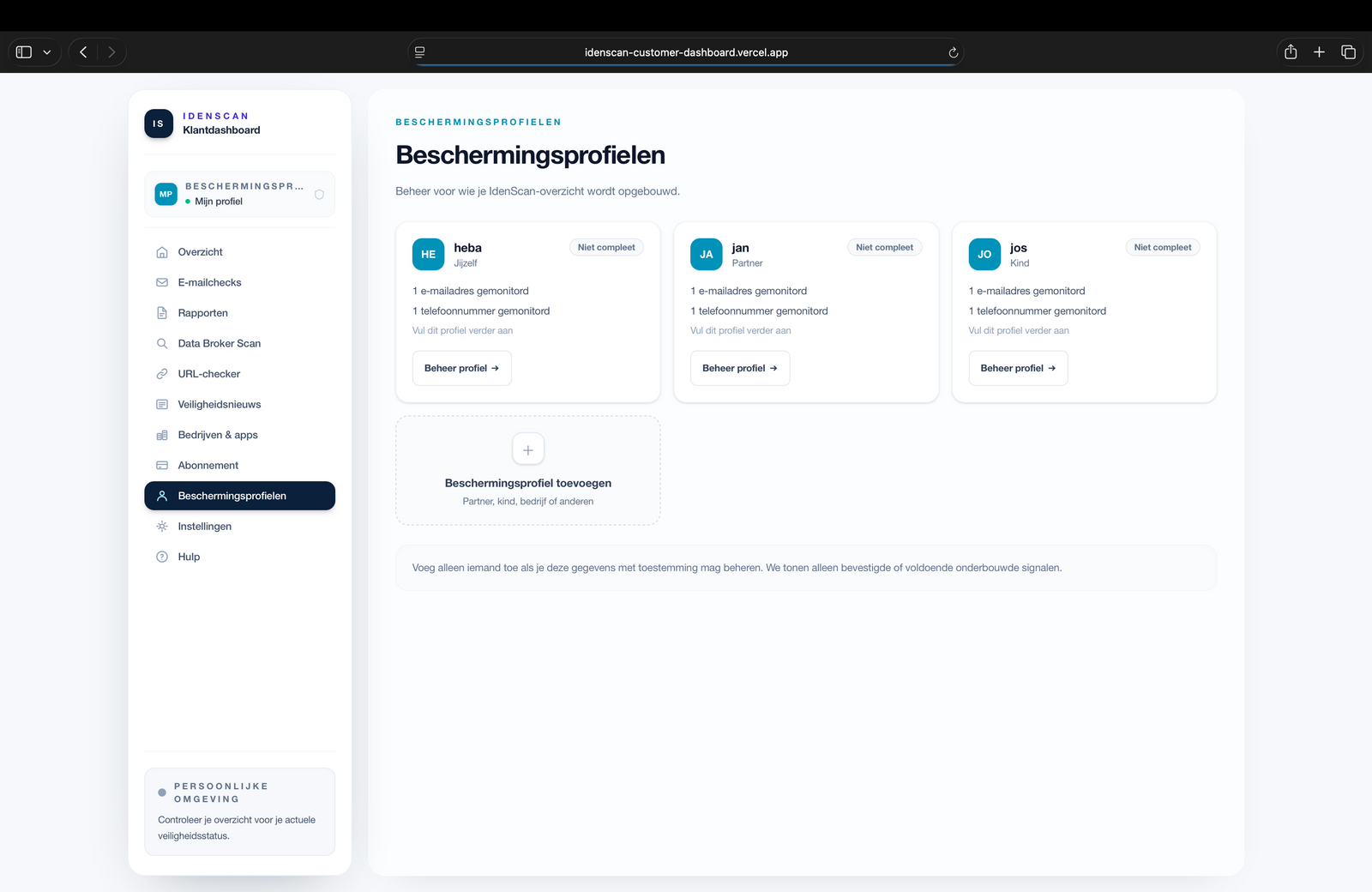Go to Rapporten in the sidebar
The width and height of the screenshot is (1372, 892).
[x=239, y=313]
